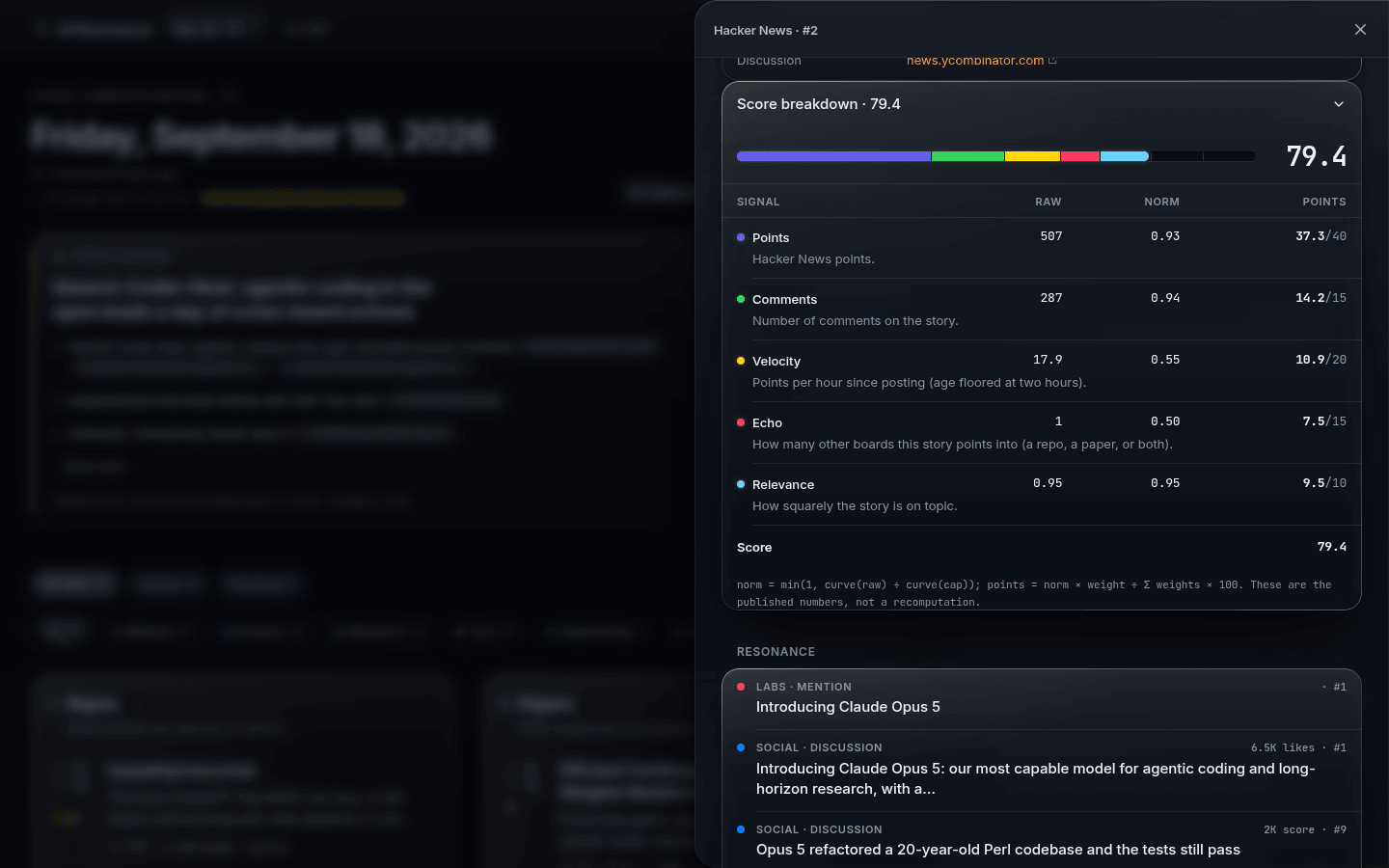
Task: Open the Labs mention Introducing Claude Opus 5
Action: tap(1042, 698)
